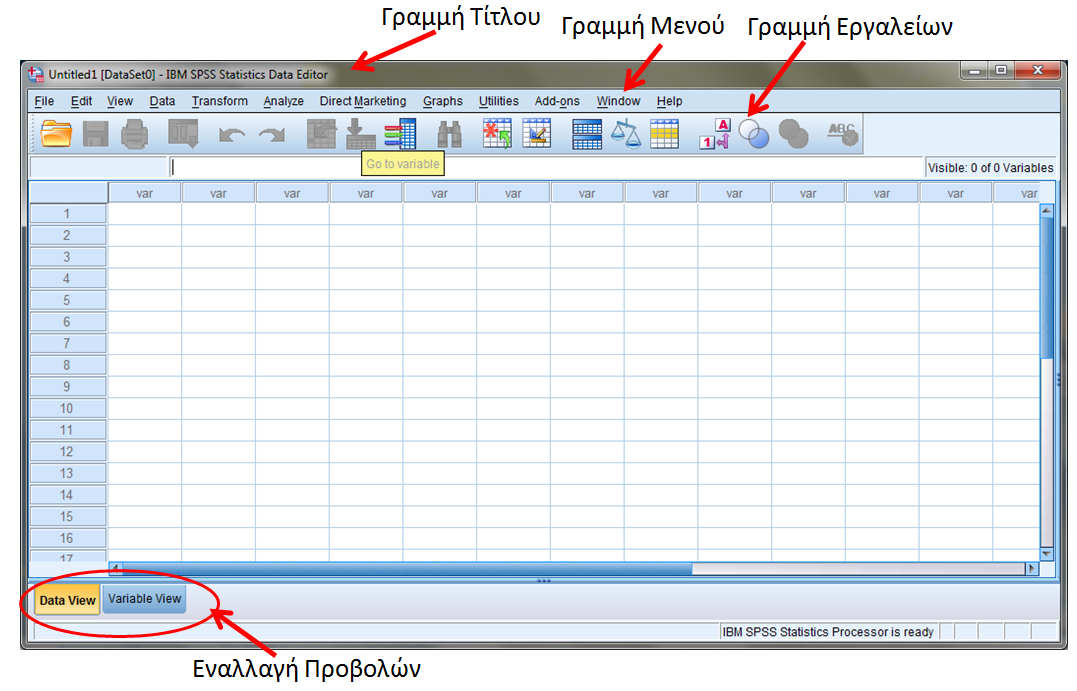Screen dimensions: 1077x691
Task: Maximize the SPSS Data Editor window
Action: point(1001,70)
